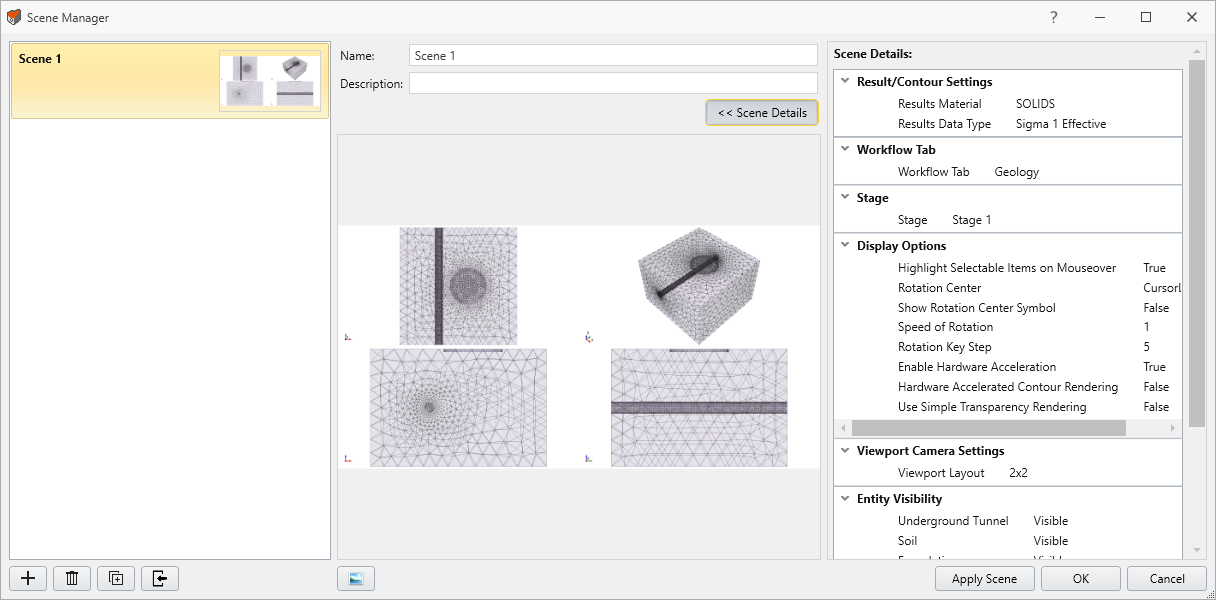Viewport: 1216px width, 600px height.
Task: Click the Geology workflow tab value
Action: pos(1016,172)
